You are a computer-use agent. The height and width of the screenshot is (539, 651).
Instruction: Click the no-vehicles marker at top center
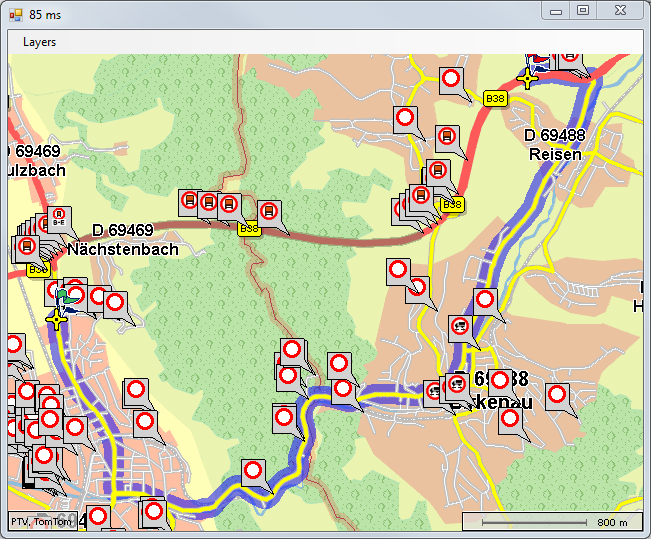(x=451, y=78)
